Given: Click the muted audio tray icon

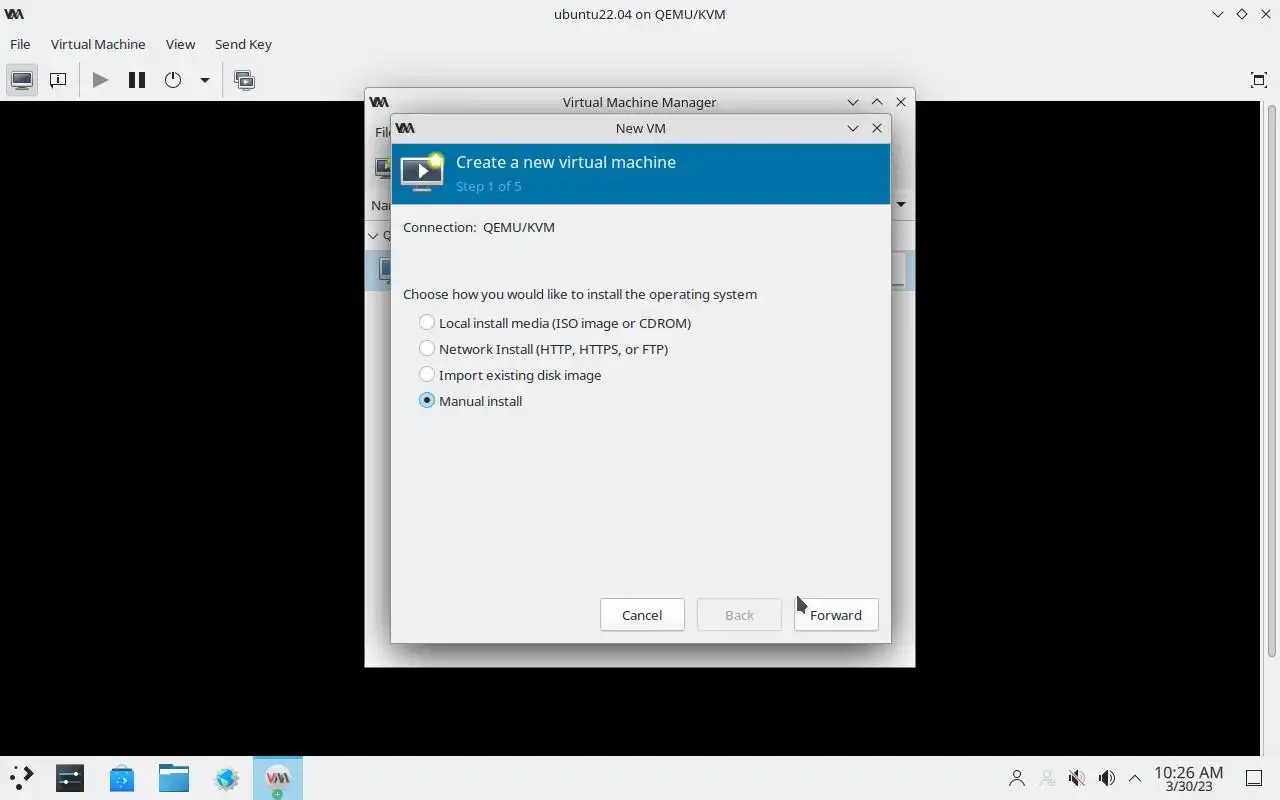Looking at the screenshot, I should (x=1077, y=778).
